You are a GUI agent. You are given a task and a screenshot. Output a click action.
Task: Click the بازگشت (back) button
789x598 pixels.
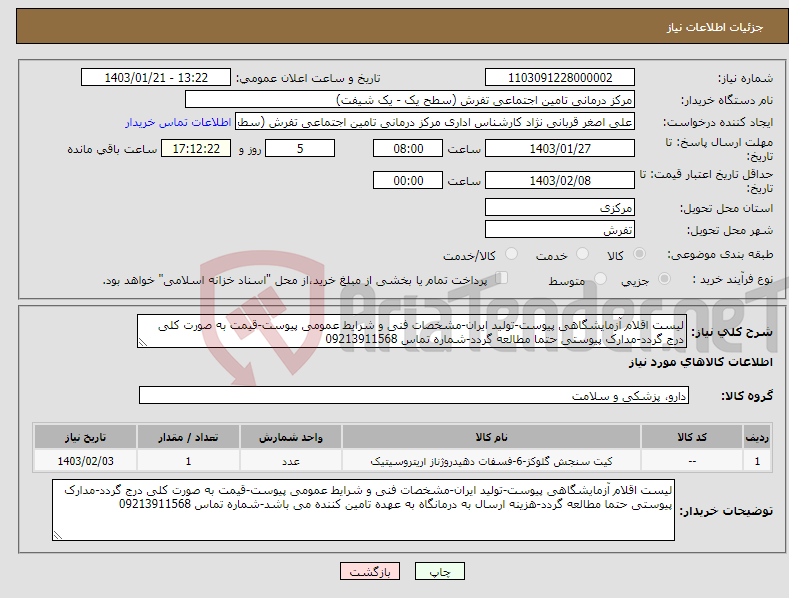pos(370,571)
